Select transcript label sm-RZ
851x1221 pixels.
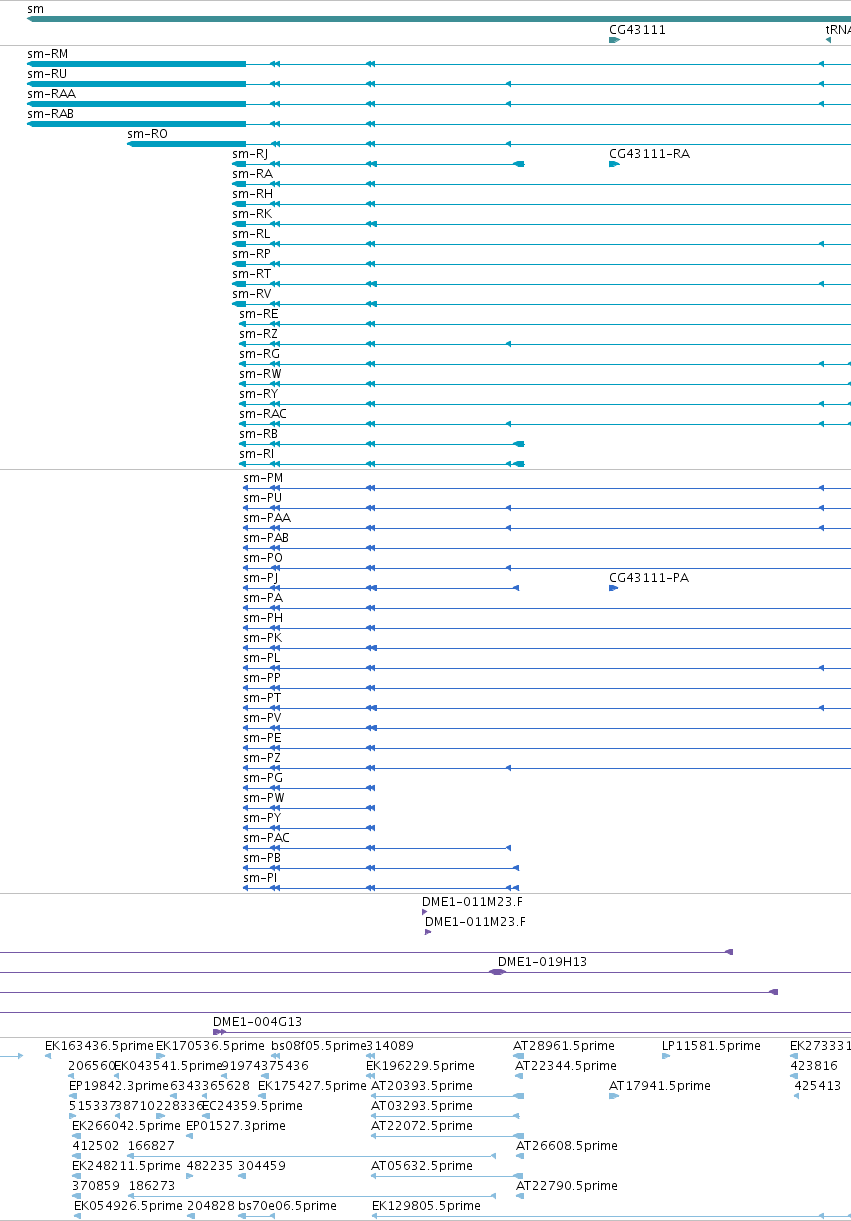(x=259, y=334)
